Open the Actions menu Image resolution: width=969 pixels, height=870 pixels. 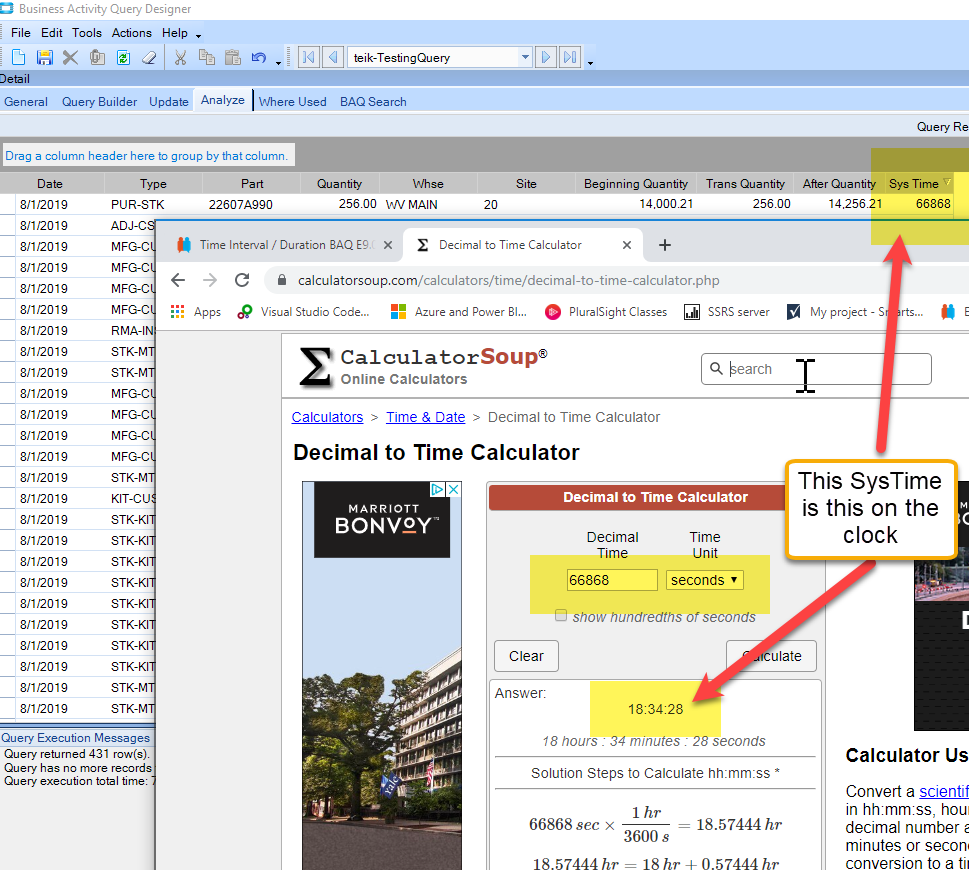(132, 33)
